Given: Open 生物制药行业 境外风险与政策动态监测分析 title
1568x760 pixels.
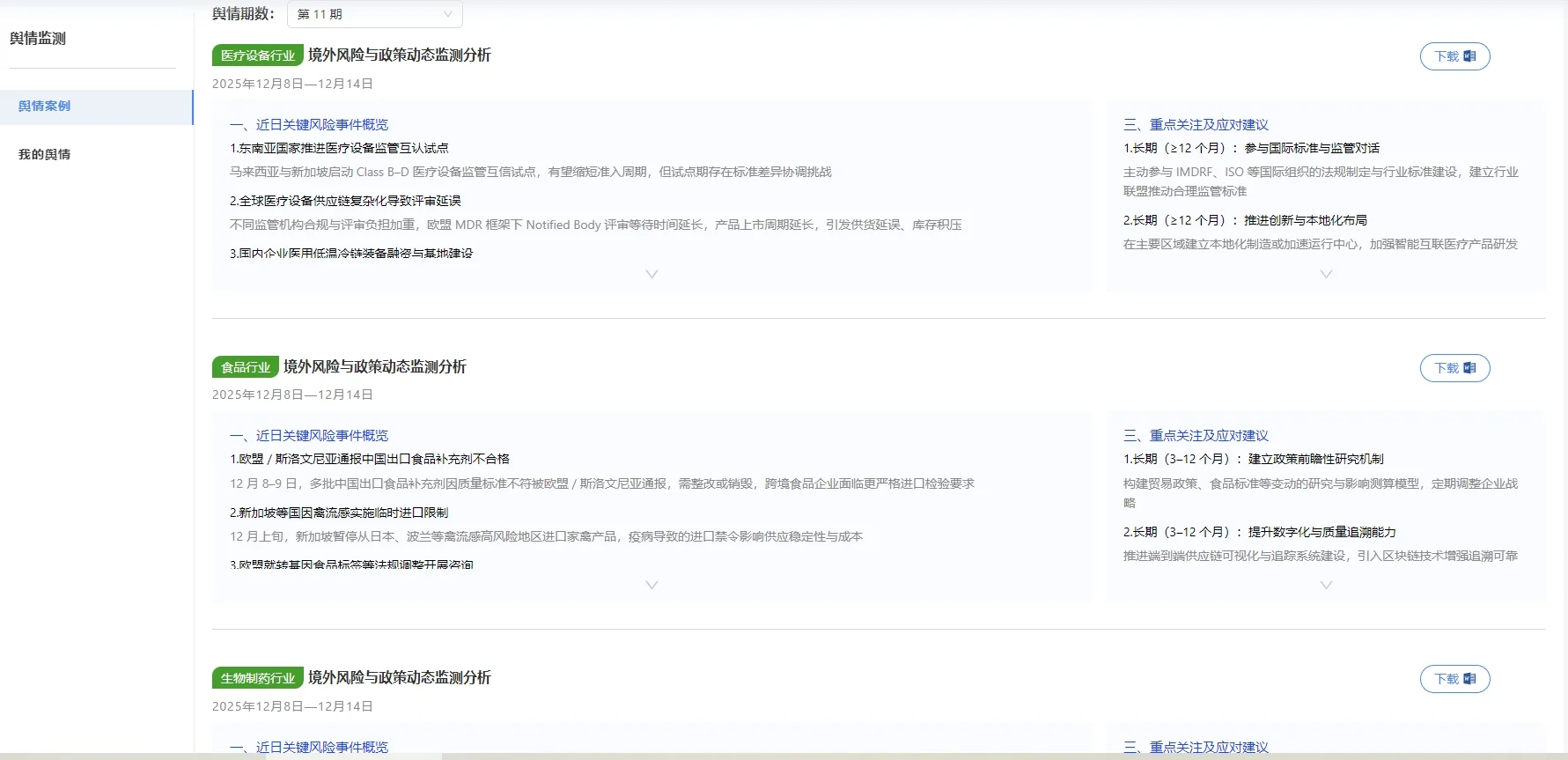Looking at the screenshot, I should 400,678.
